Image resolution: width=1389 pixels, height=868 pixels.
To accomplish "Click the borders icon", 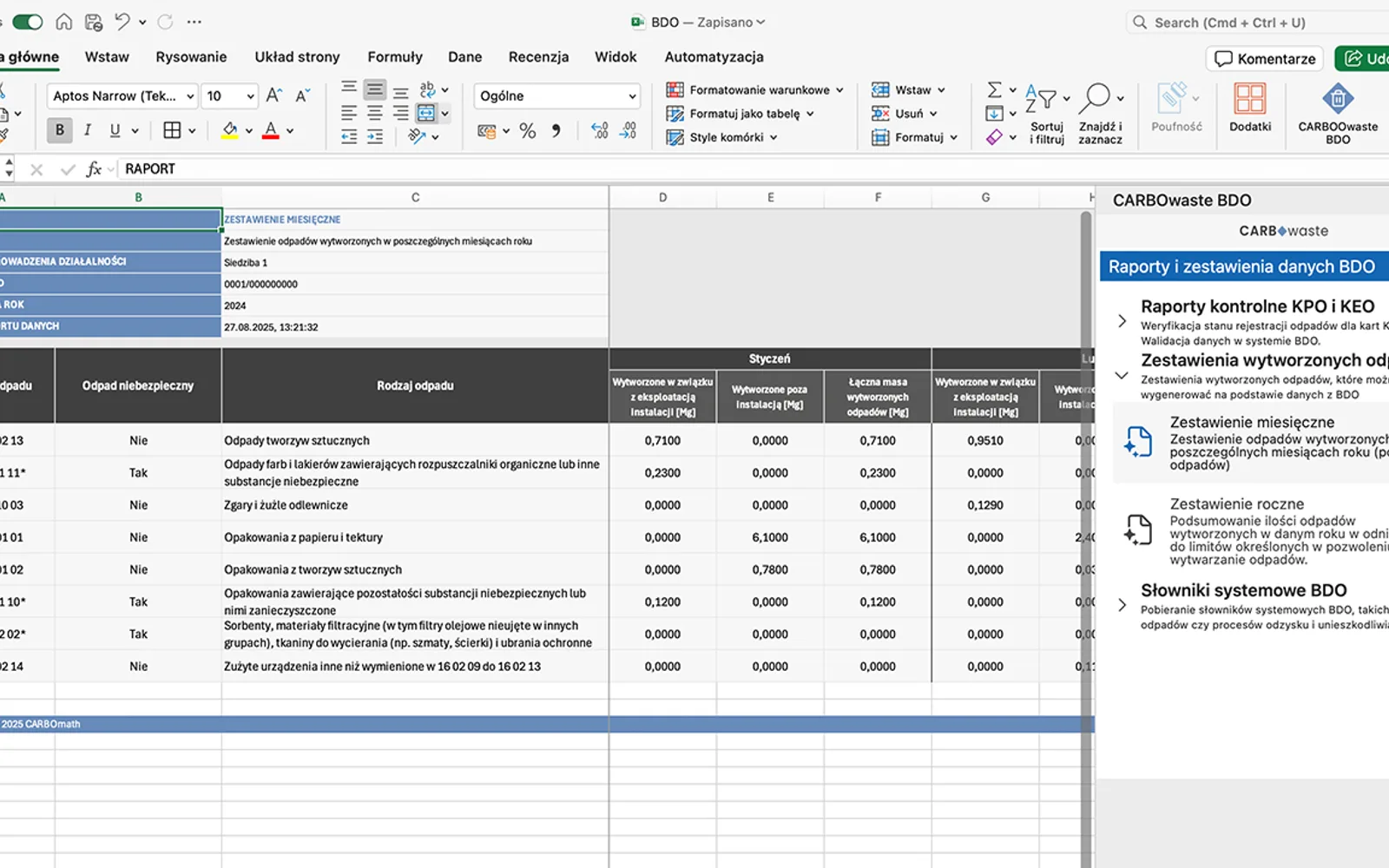I will [172, 130].
